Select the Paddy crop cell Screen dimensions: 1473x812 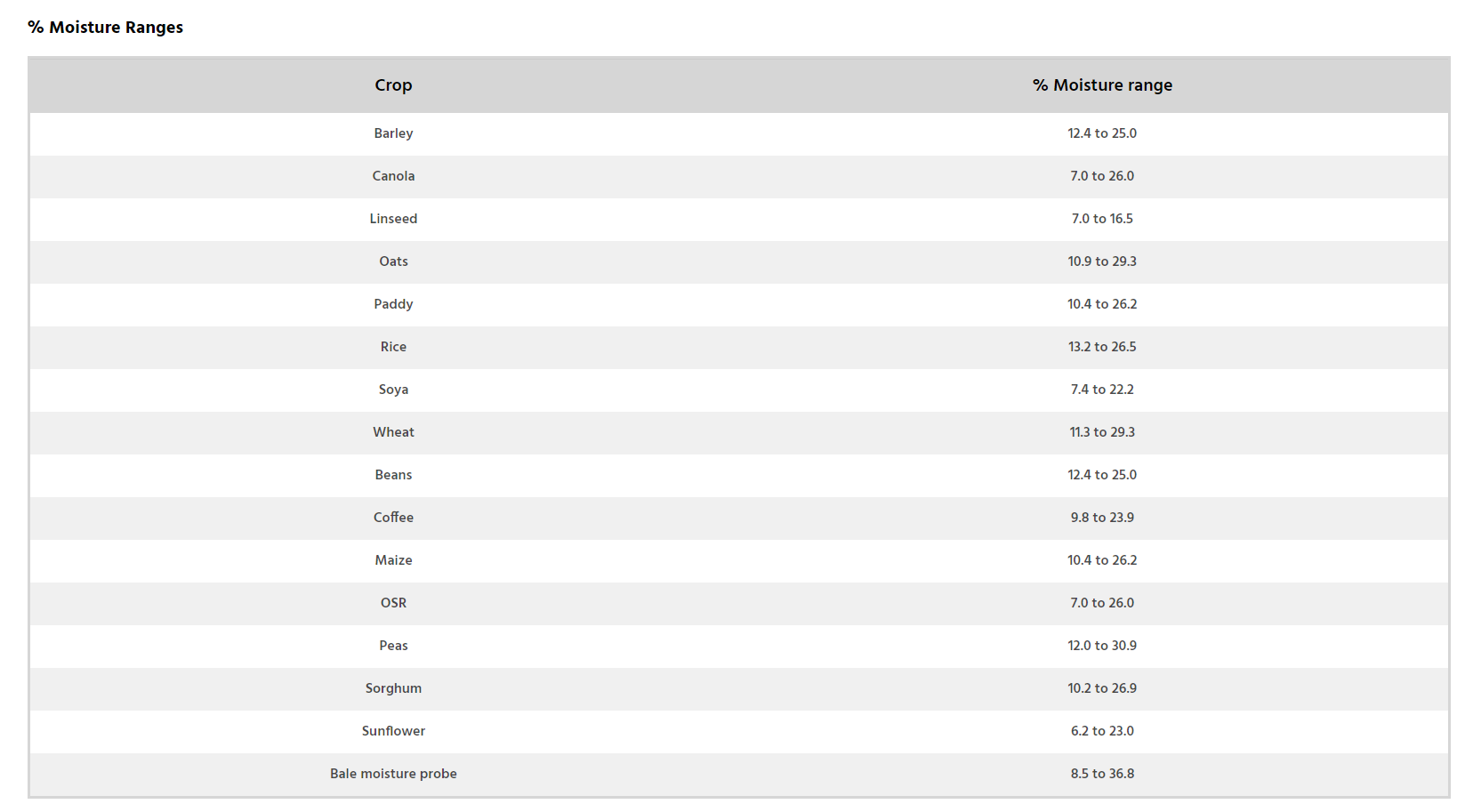coord(393,304)
